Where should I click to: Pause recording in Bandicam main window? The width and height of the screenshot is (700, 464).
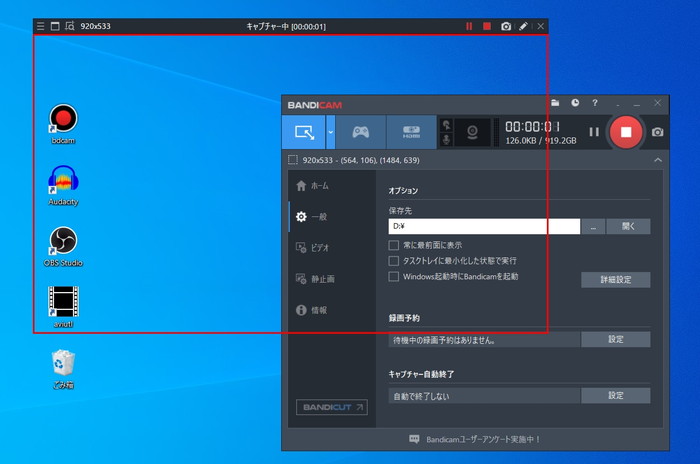coord(594,132)
